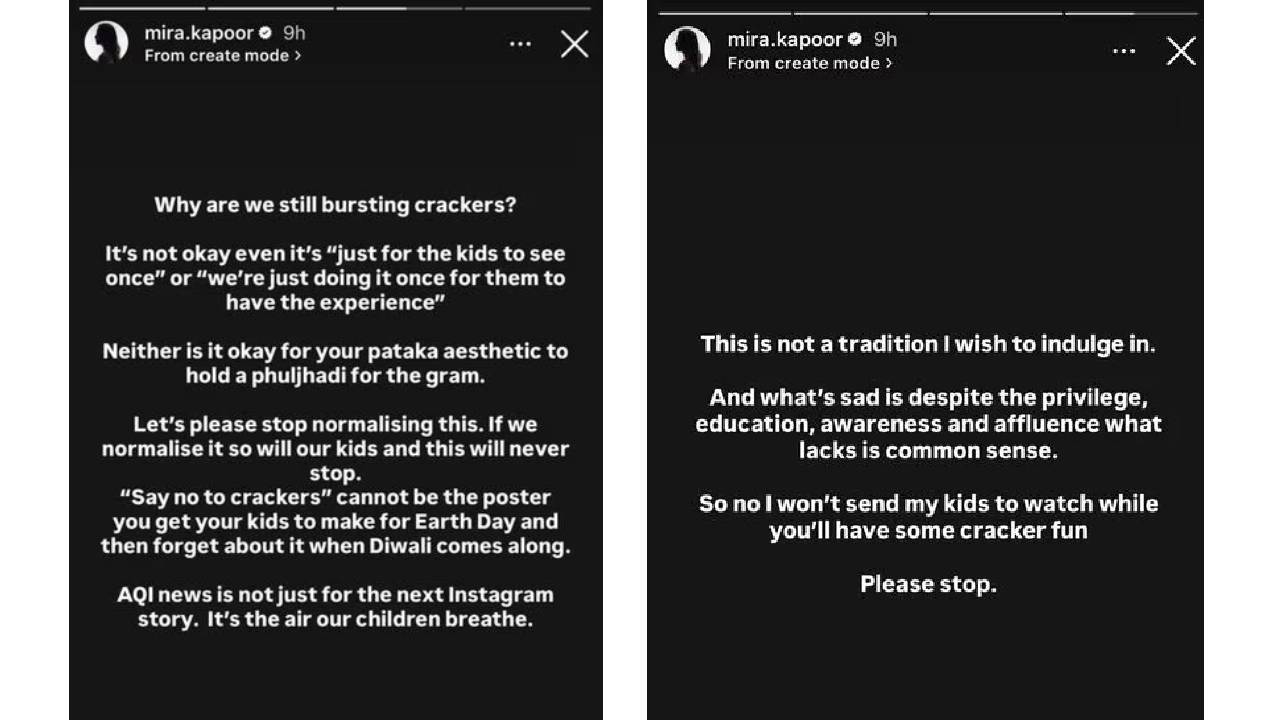Click "Why are we still bursting crackers?" text

pos(335,205)
